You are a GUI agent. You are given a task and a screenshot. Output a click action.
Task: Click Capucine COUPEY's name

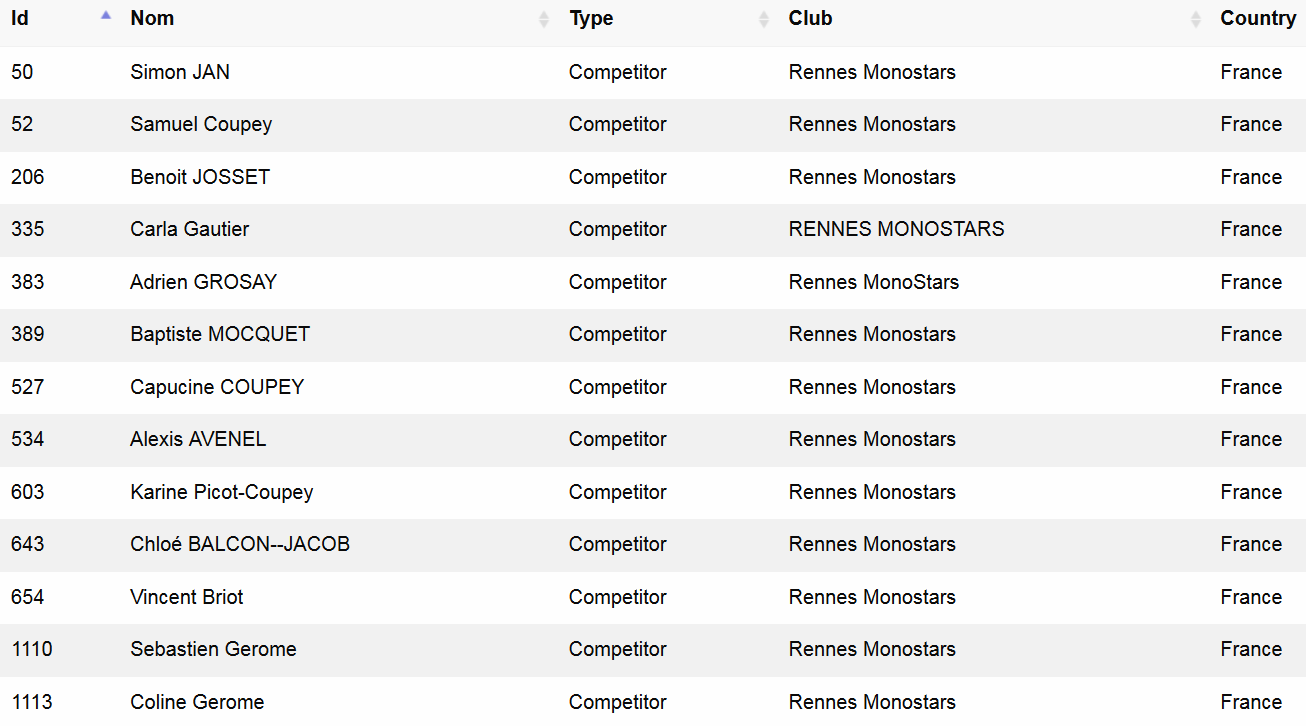(217, 387)
